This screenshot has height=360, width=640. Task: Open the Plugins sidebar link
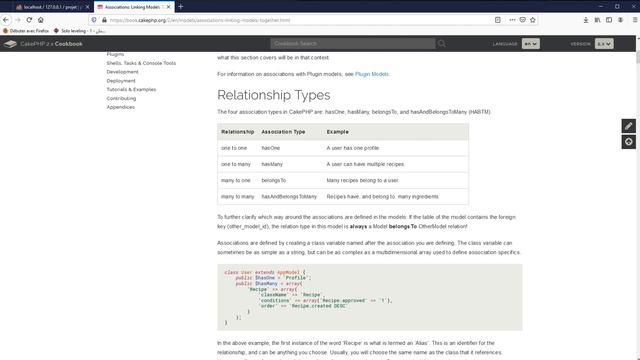click(115, 54)
